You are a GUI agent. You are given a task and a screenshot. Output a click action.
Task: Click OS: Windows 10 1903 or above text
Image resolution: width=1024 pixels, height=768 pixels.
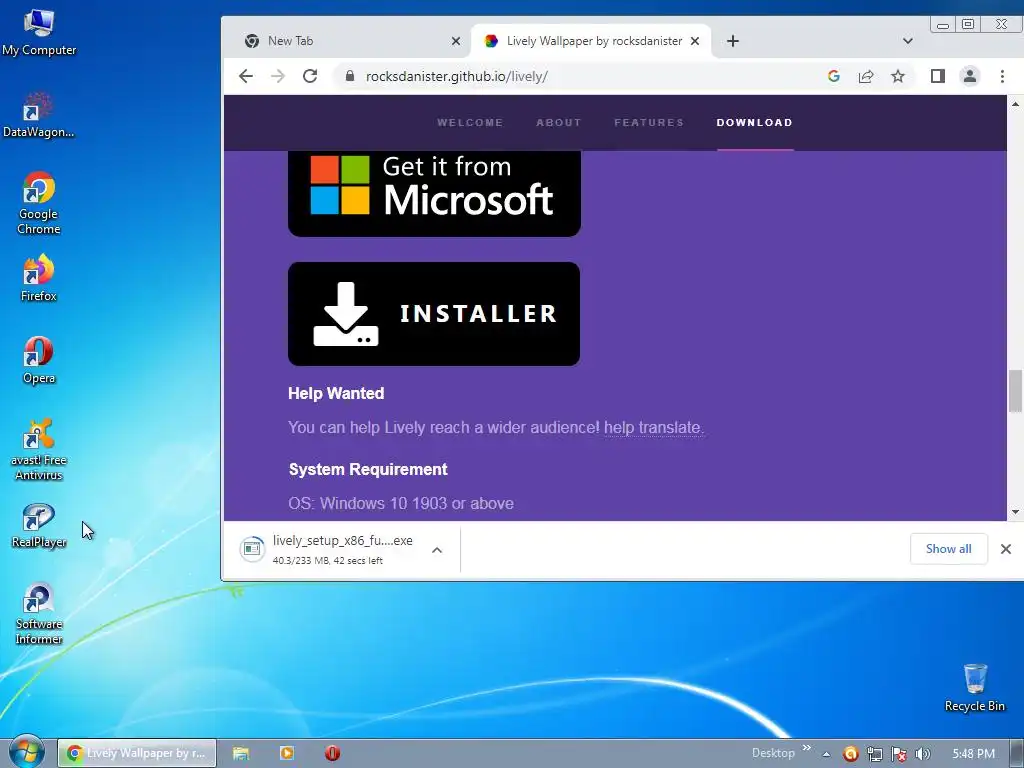(401, 504)
